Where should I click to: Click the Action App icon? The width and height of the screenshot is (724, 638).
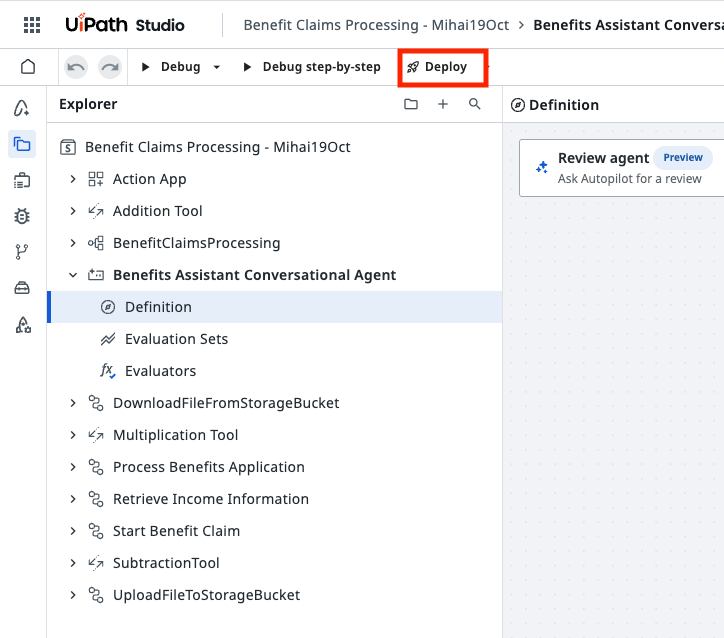96,179
